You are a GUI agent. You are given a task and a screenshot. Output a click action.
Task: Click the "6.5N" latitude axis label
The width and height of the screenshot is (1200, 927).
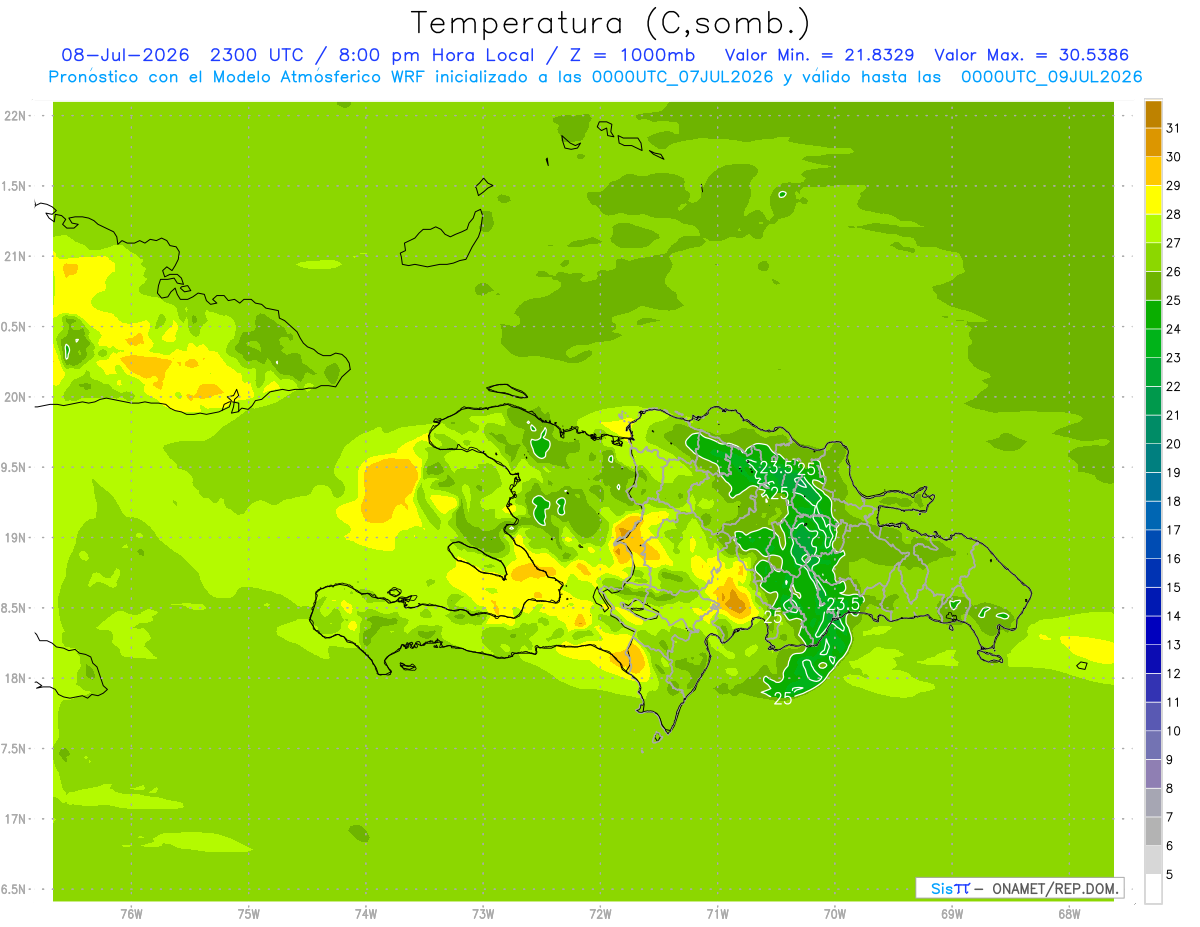tap(14, 889)
